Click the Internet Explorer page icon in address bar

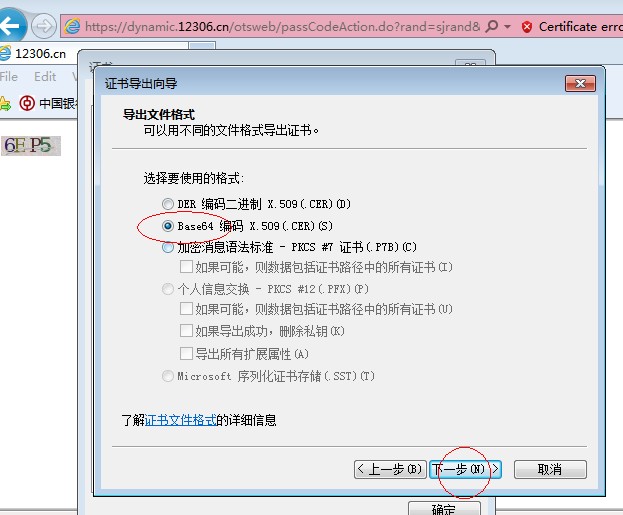(x=70, y=27)
